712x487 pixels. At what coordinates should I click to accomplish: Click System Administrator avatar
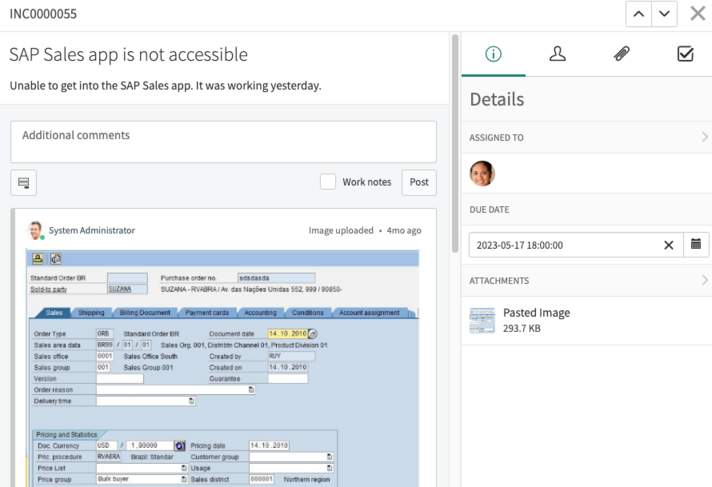(x=35, y=230)
